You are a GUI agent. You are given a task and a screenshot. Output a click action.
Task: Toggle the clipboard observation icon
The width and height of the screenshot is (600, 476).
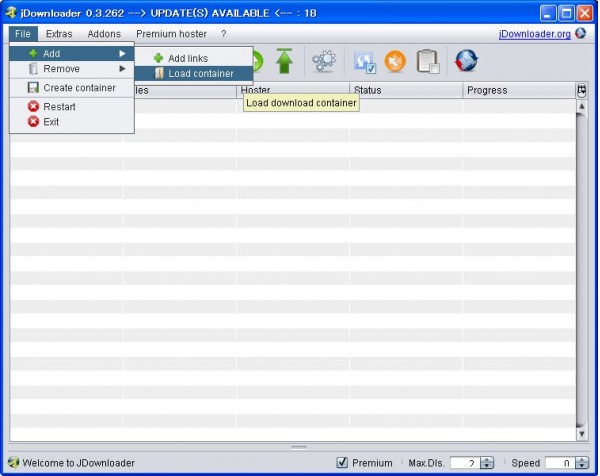tap(428, 61)
